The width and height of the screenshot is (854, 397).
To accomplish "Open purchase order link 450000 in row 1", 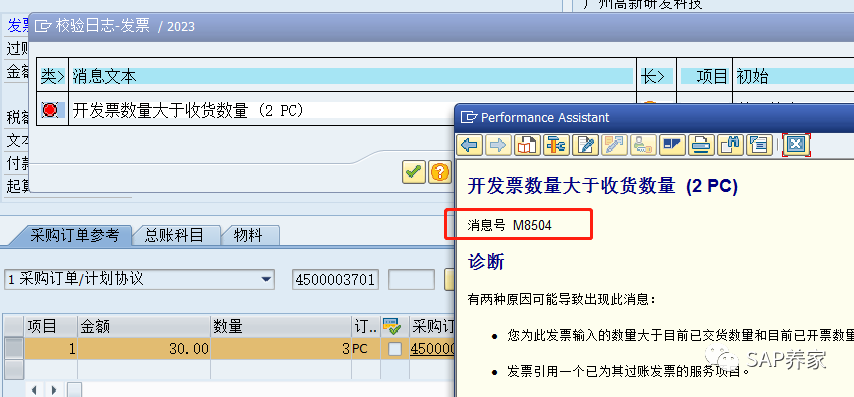I will point(432,349).
